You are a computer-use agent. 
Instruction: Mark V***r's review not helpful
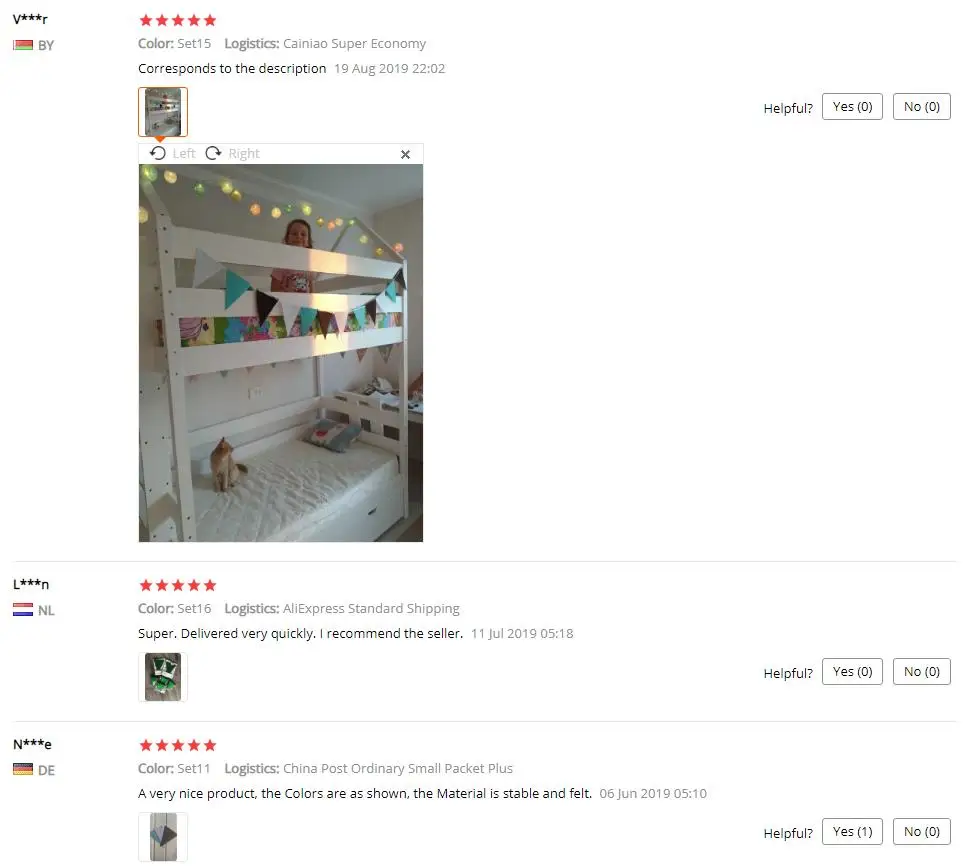point(921,106)
